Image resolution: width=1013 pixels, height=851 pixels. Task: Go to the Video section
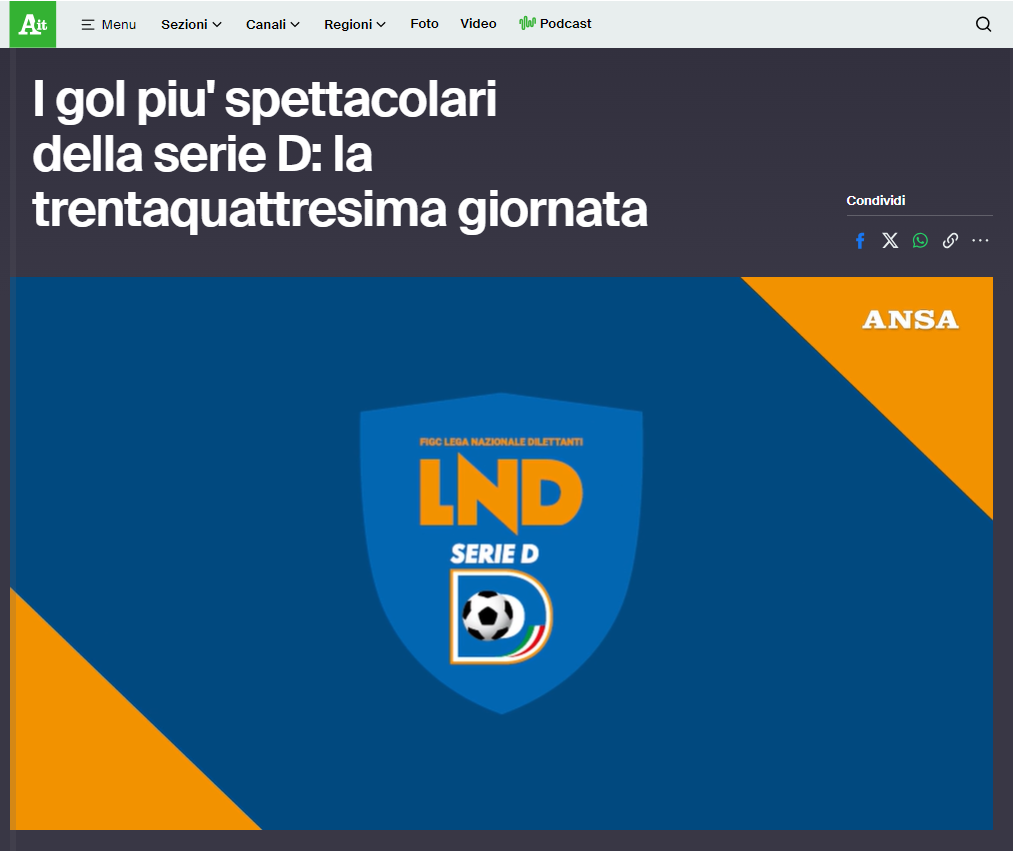(478, 24)
